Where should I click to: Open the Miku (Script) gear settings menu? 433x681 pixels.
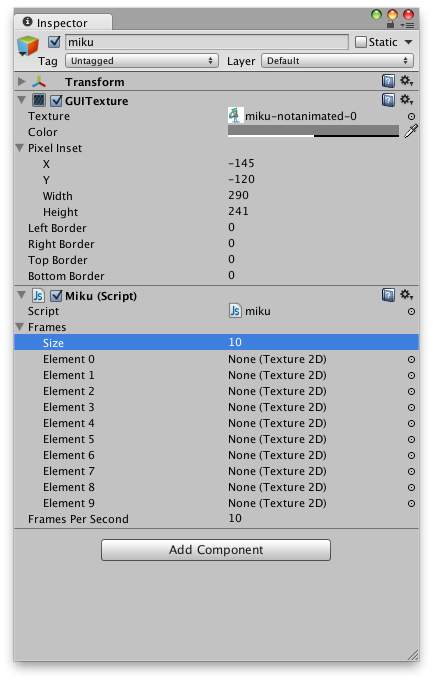coord(407,295)
